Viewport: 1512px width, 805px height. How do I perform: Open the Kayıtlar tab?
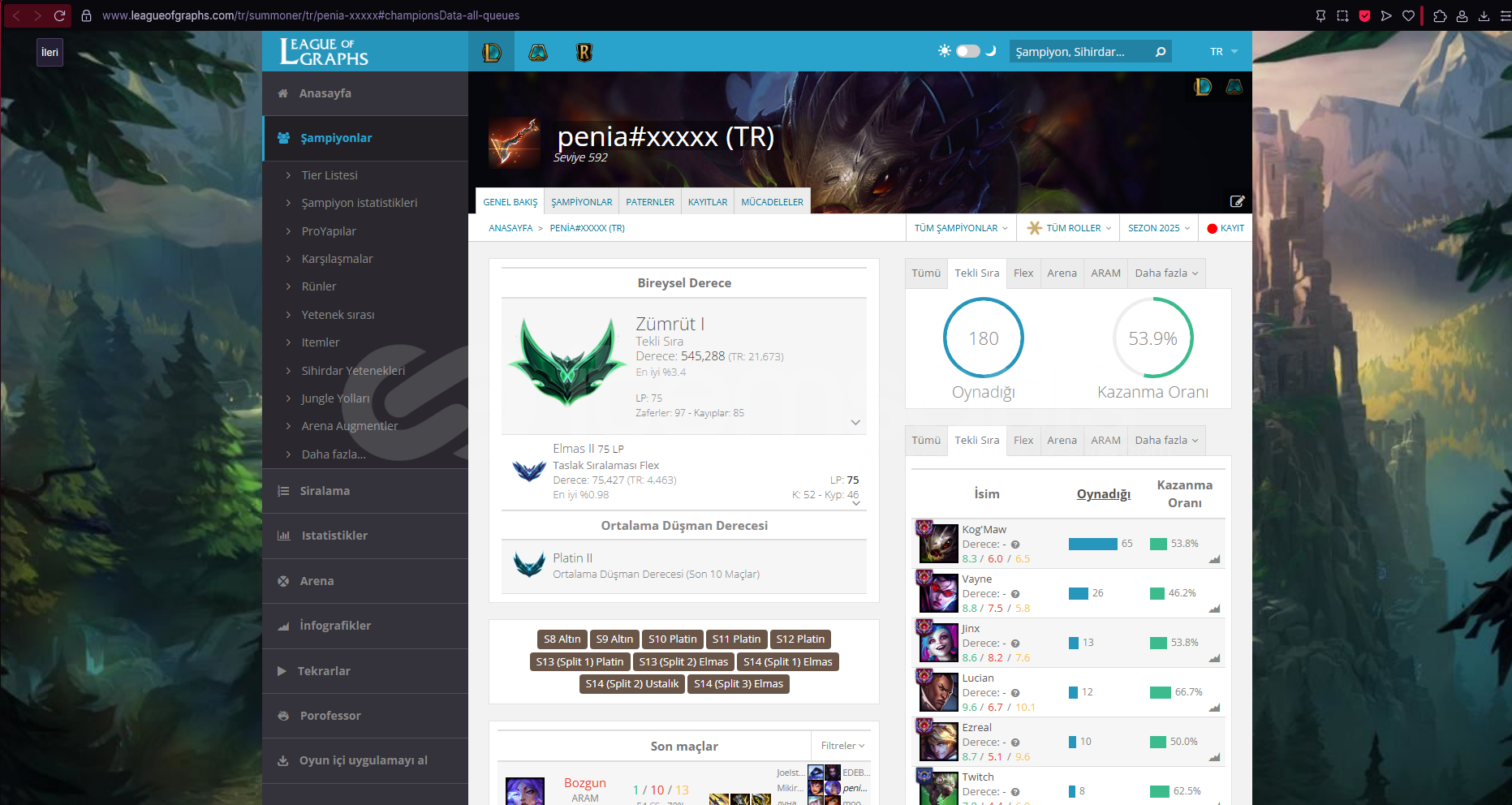(708, 202)
